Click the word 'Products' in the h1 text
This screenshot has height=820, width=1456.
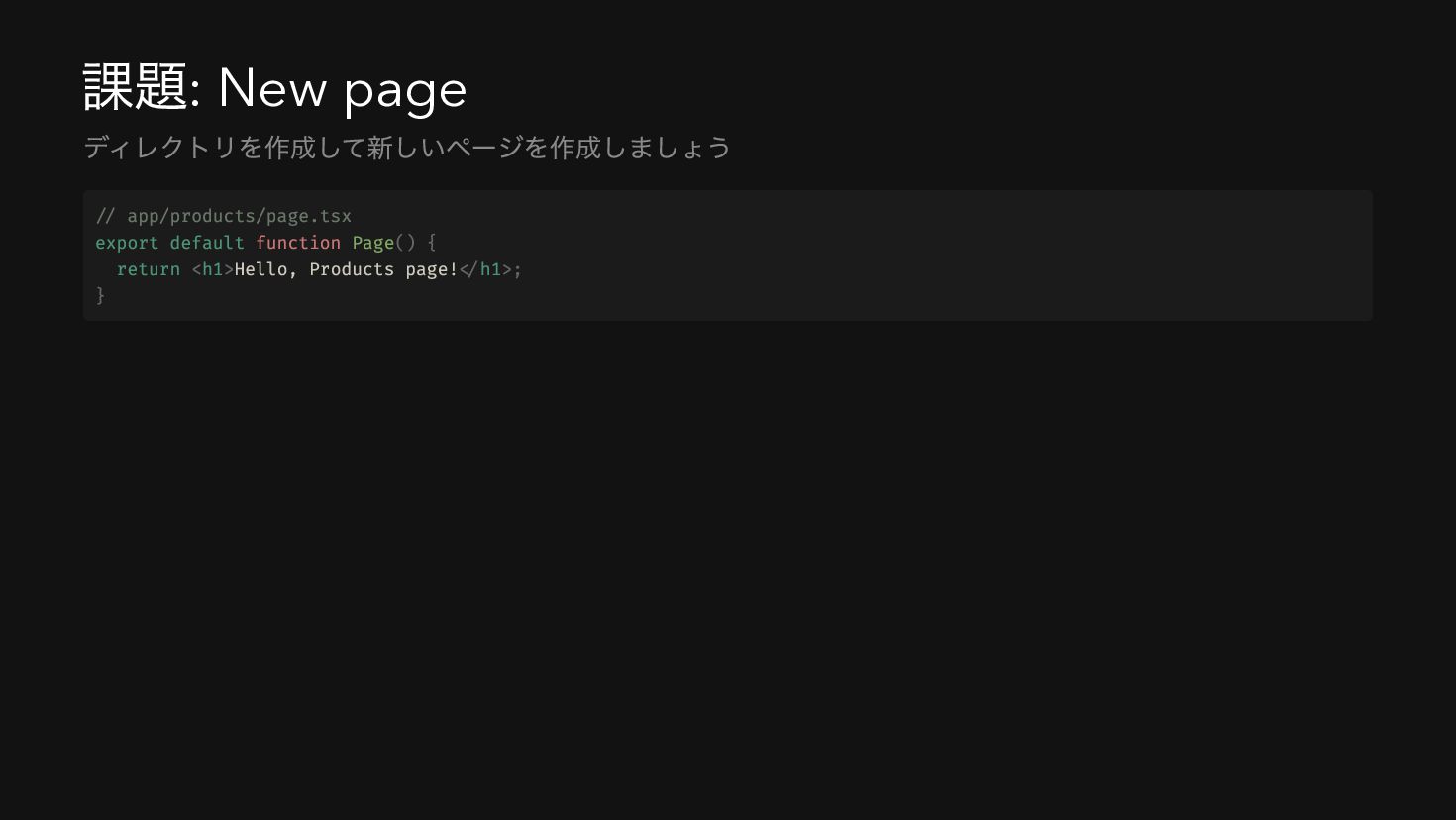(352, 269)
